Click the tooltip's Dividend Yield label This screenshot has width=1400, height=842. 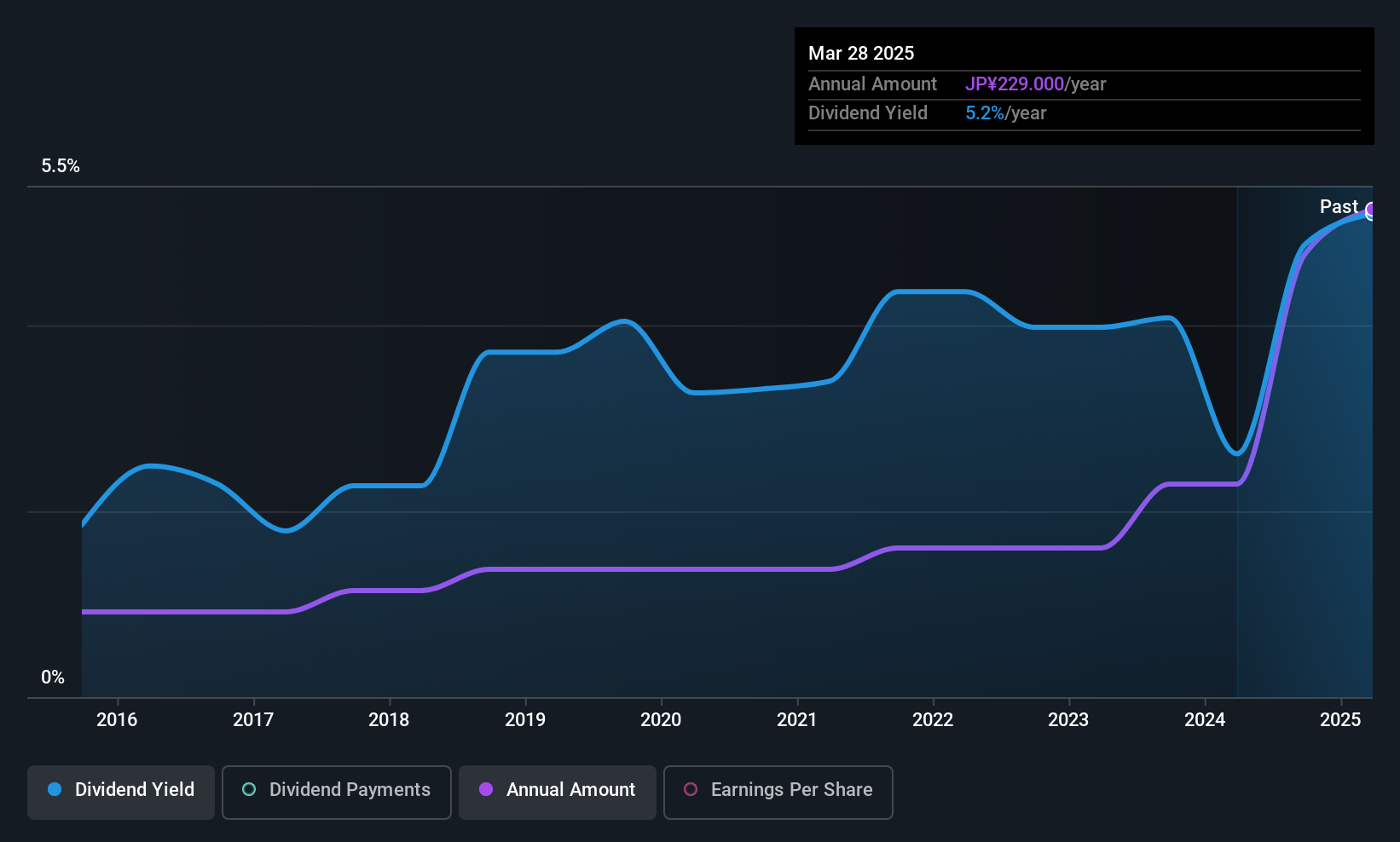[x=868, y=112]
